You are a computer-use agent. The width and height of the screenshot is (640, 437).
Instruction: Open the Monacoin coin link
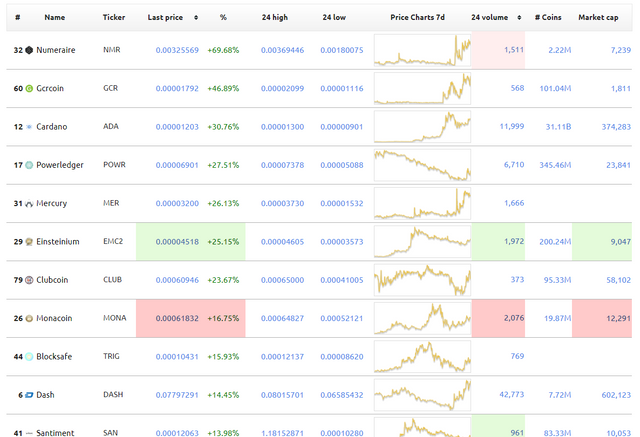[54, 318]
